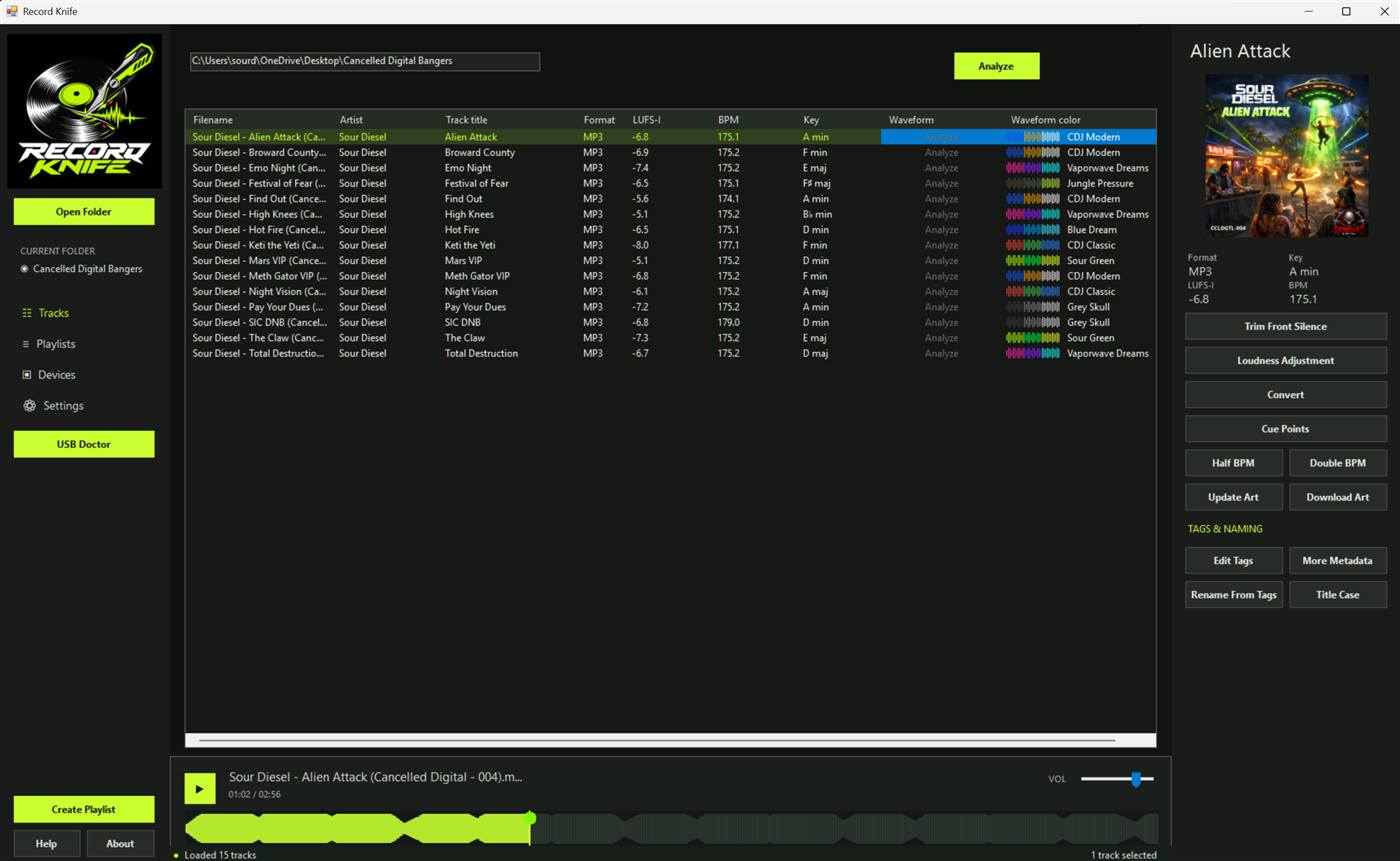The width and height of the screenshot is (1400, 861).
Task: Click the Alien Attack album art thumbnail
Action: pyautogui.click(x=1286, y=155)
